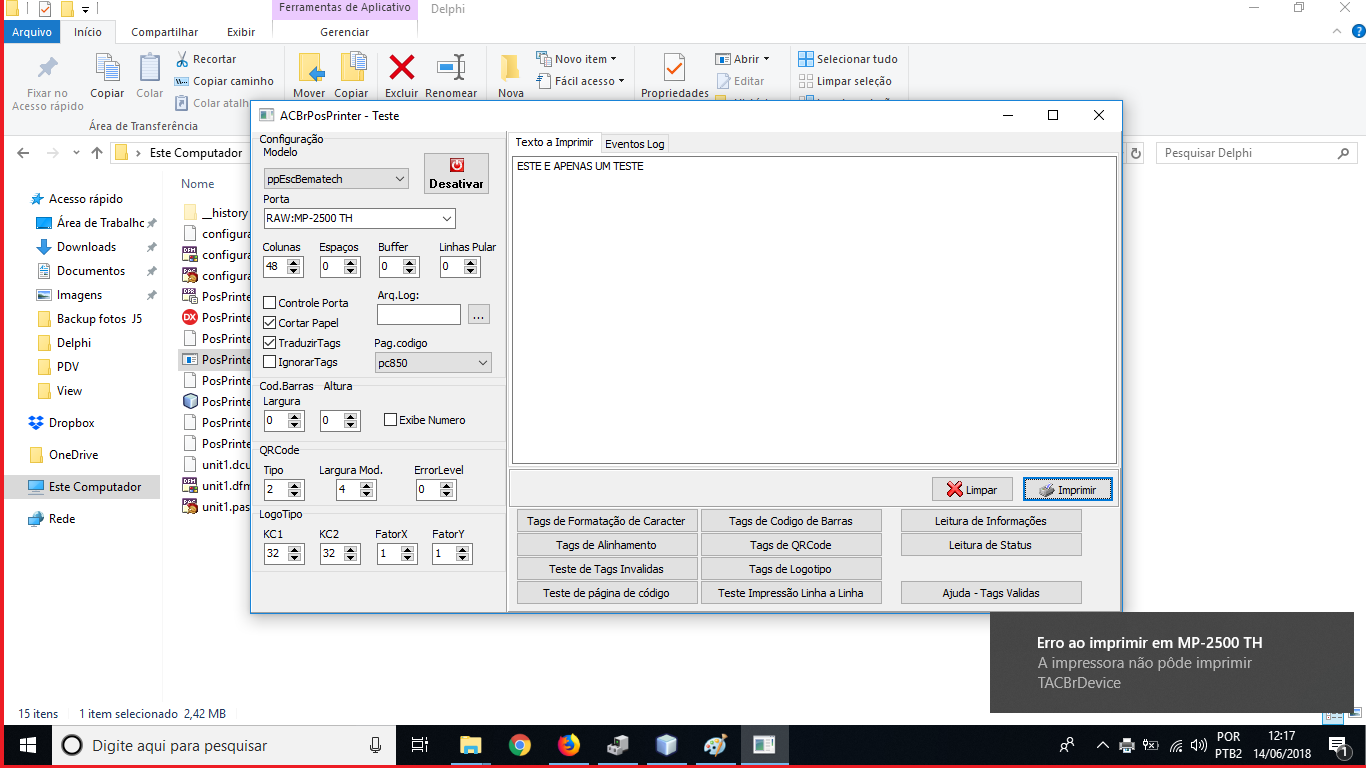Click the Renomear icon in ribbon
Viewport: 1366px width, 768px height.
click(451, 68)
